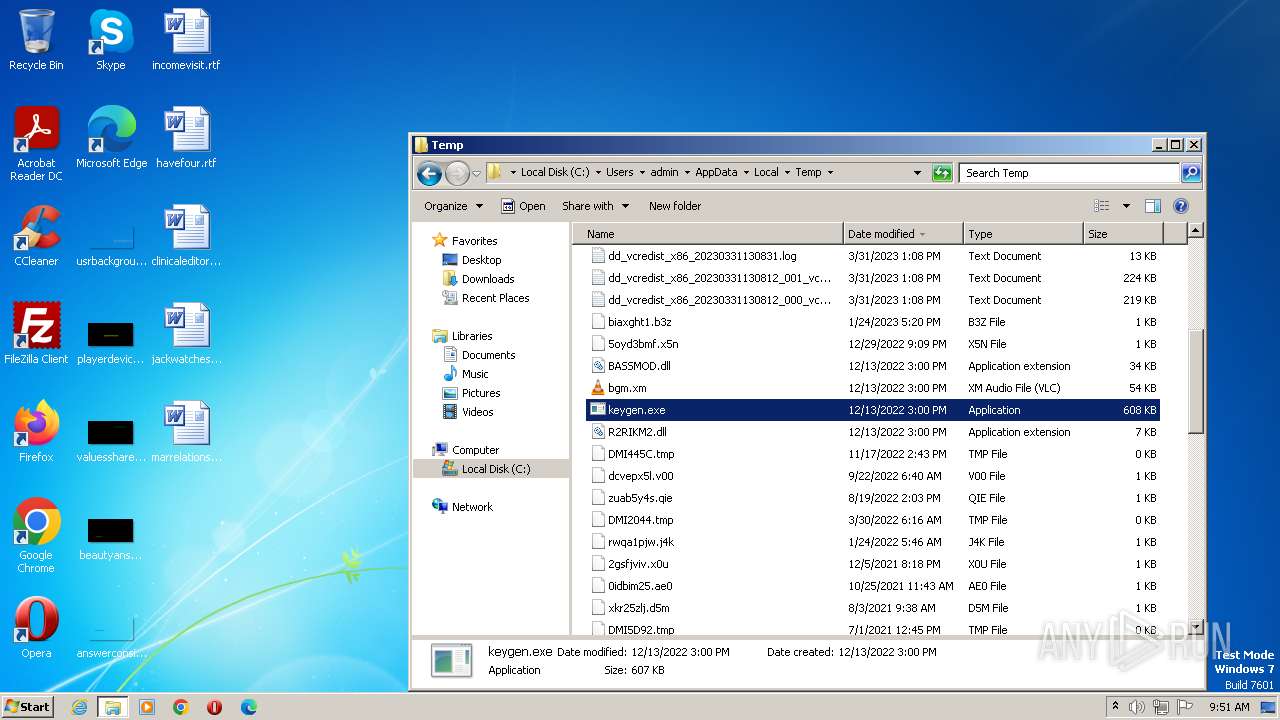The image size is (1280, 720).
Task: Sort by Date modified column header
Action: point(903,233)
